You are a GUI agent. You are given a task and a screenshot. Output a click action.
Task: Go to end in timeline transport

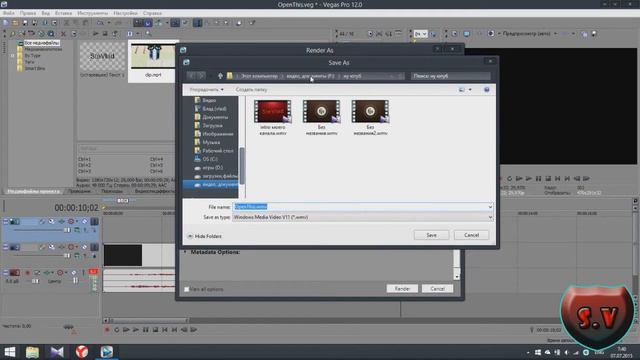tap(174, 330)
